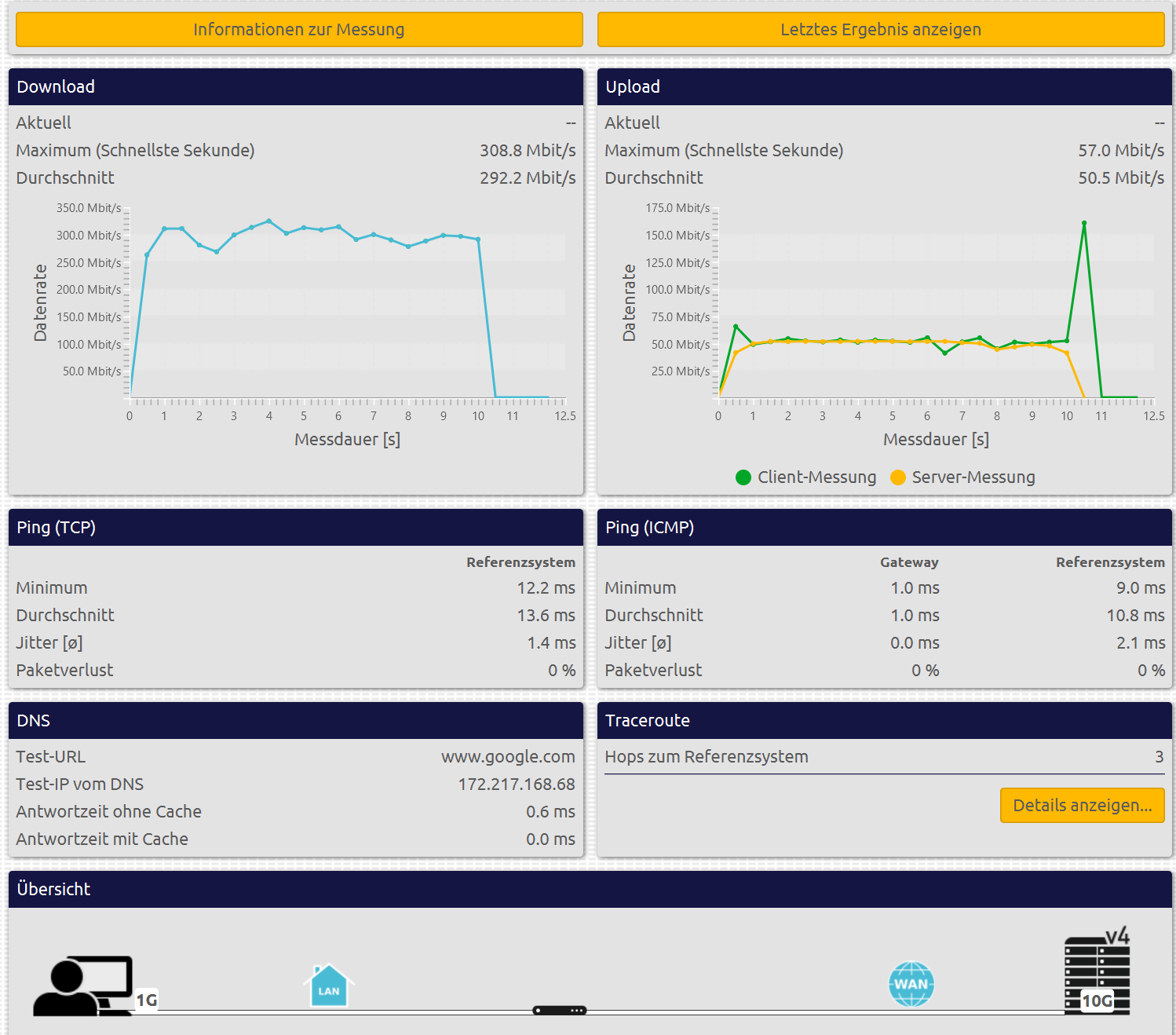Select download average 292.2 Mbit/s
This screenshot has height=1035, width=1176.
tap(528, 178)
